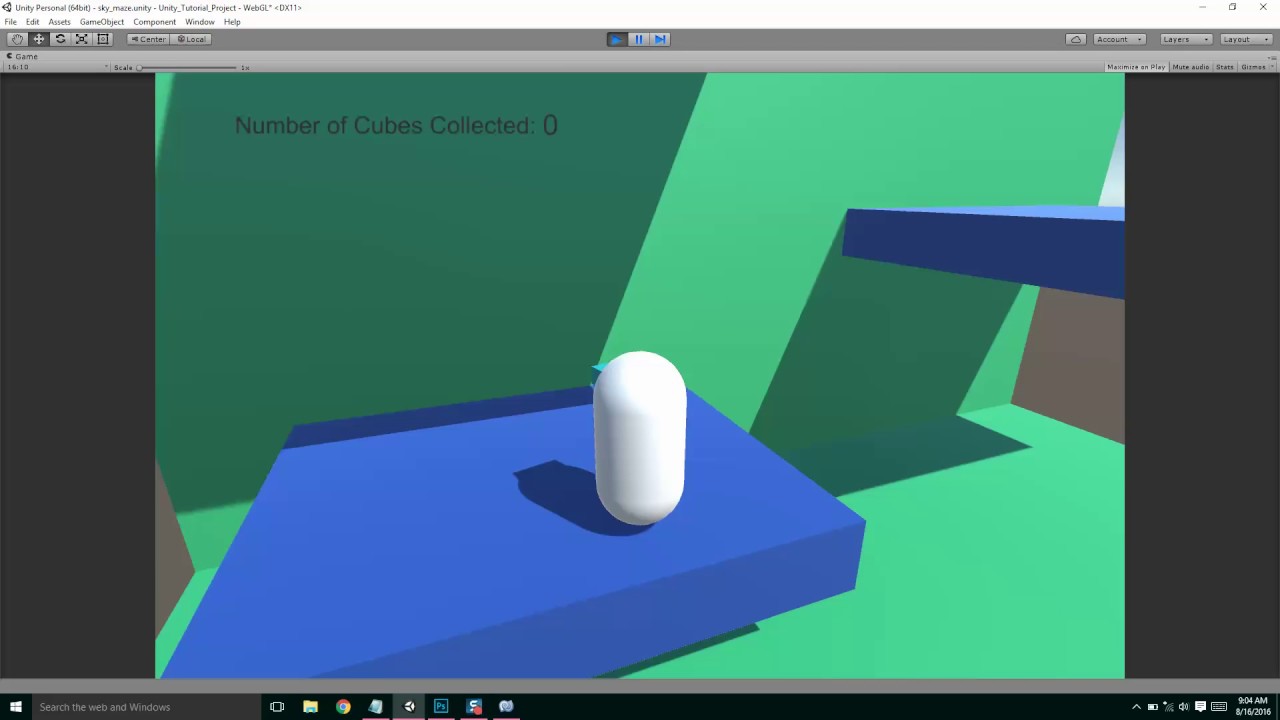Select the Rotate tool

click(60, 39)
